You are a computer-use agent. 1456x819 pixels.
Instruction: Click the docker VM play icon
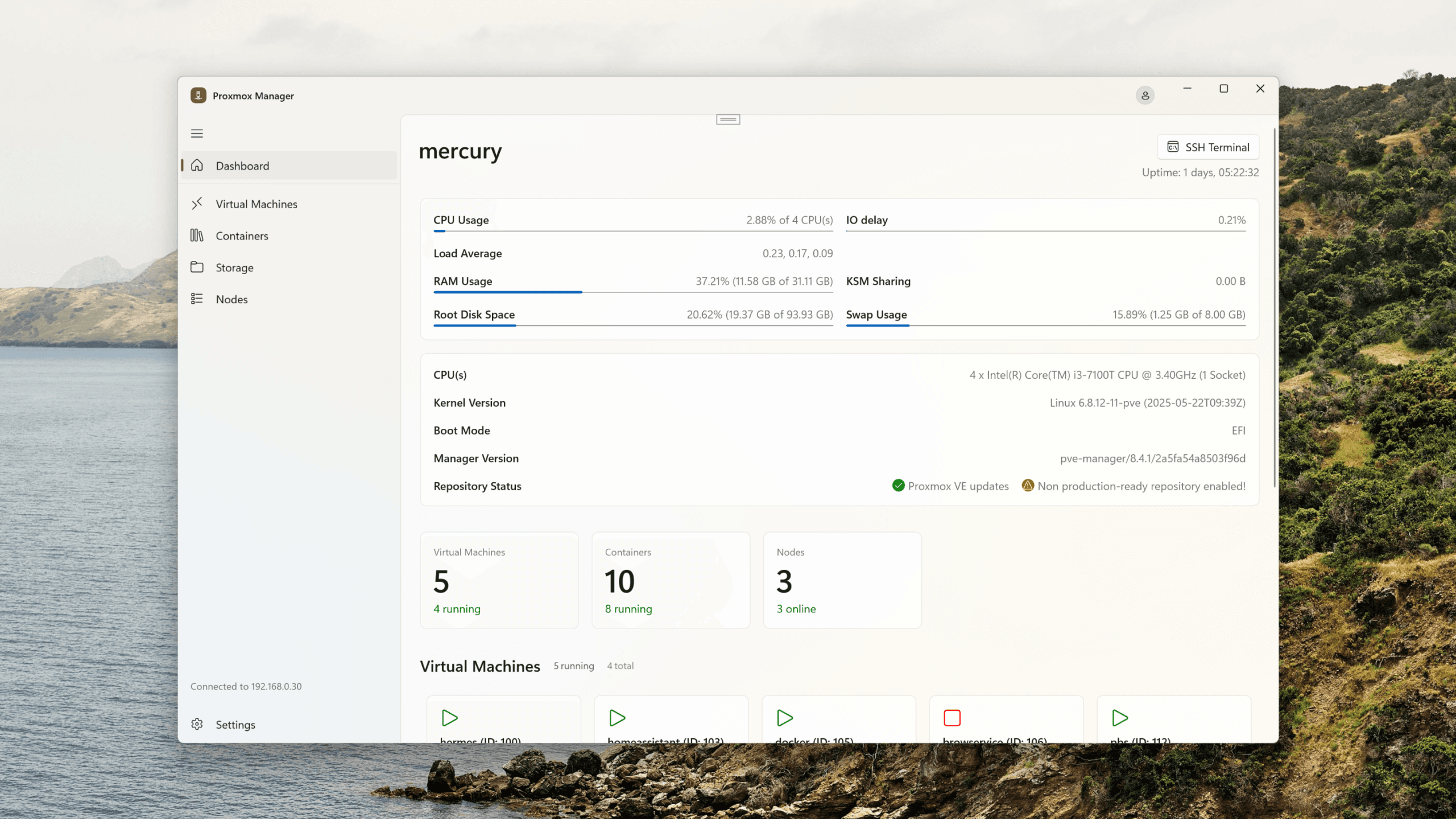tap(785, 718)
